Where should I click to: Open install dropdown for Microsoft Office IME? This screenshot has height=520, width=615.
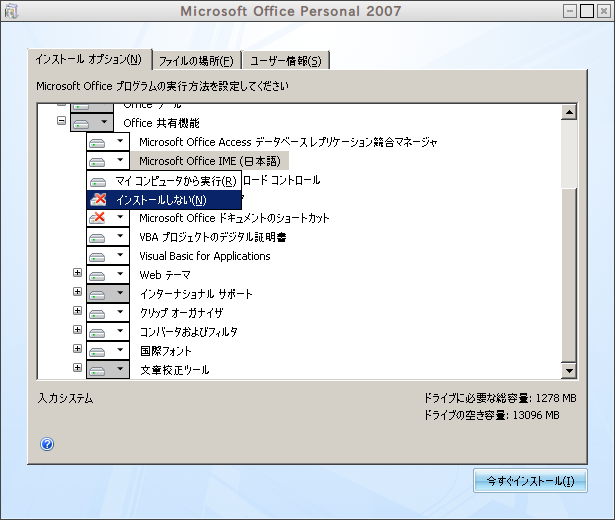(108, 161)
